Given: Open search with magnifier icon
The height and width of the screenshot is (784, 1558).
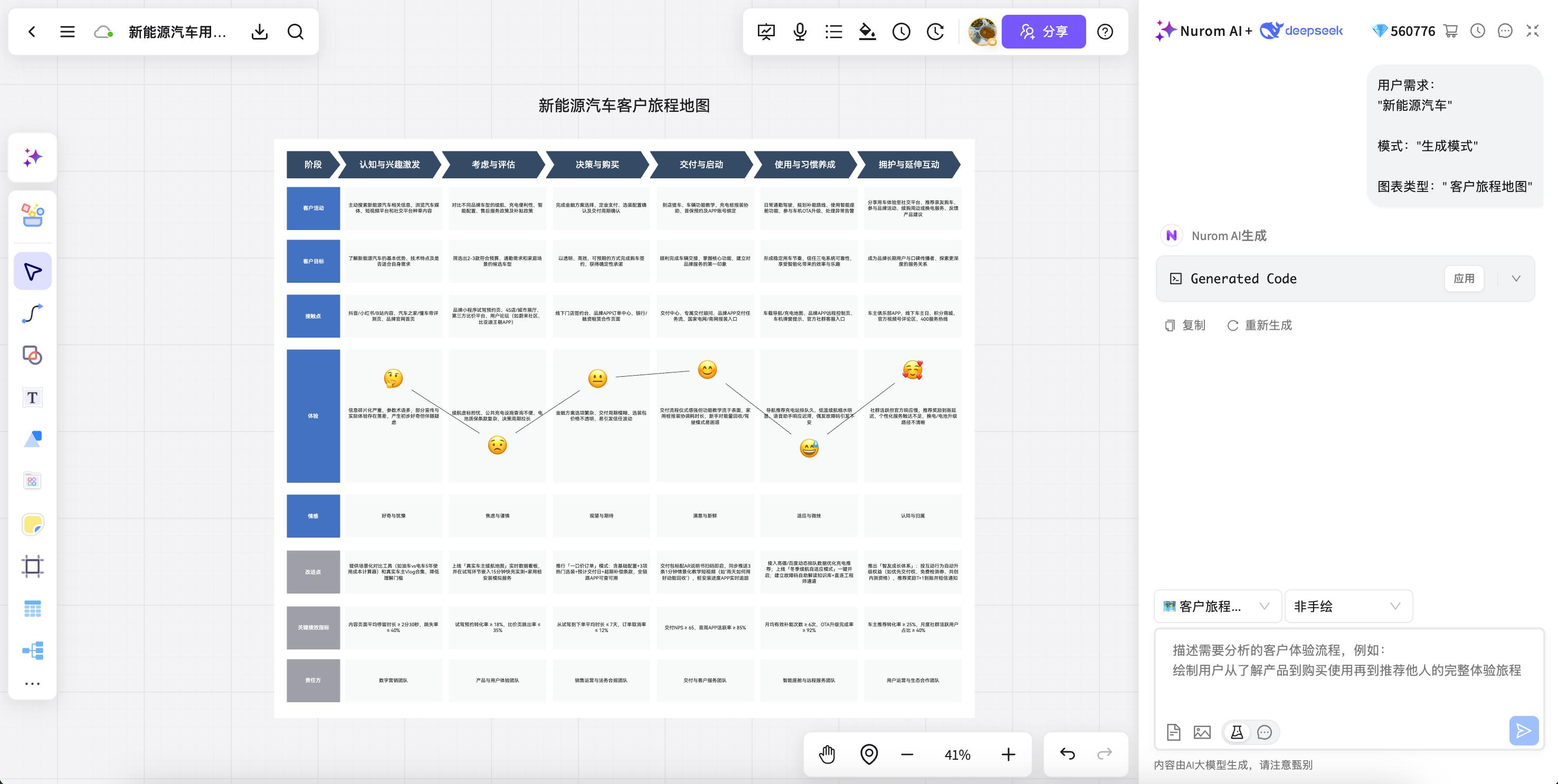Looking at the screenshot, I should [x=295, y=32].
